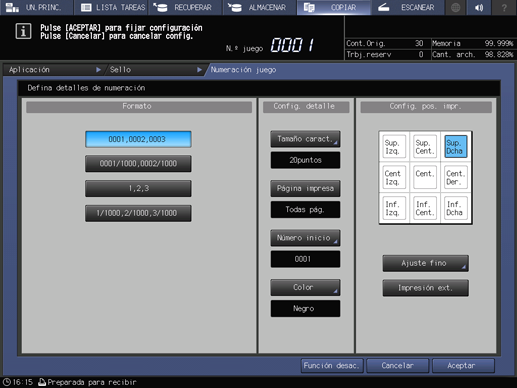Set position to Inf. Dcha
Viewport: 517px width, 388px height.
pos(455,208)
